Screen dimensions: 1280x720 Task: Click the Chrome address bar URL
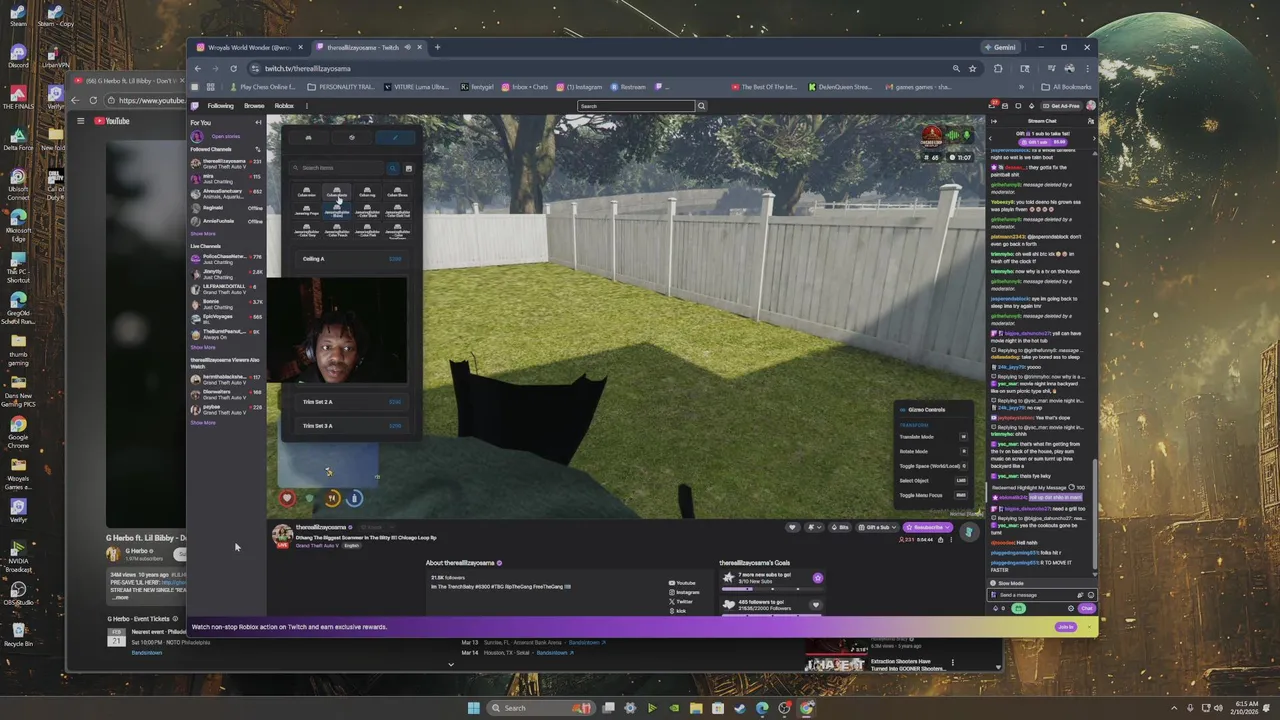pos(308,68)
